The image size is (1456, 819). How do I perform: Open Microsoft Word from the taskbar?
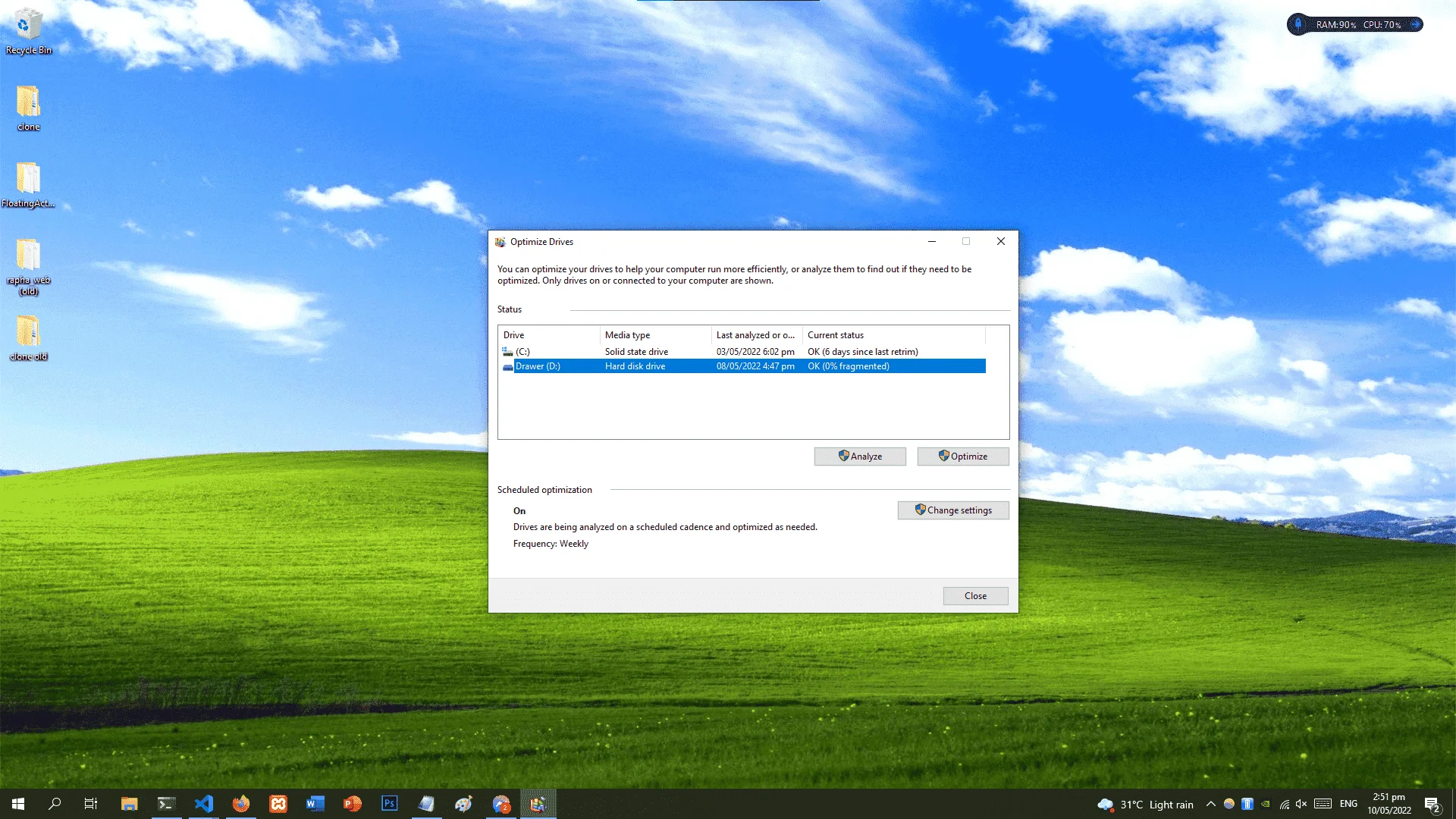(x=315, y=804)
